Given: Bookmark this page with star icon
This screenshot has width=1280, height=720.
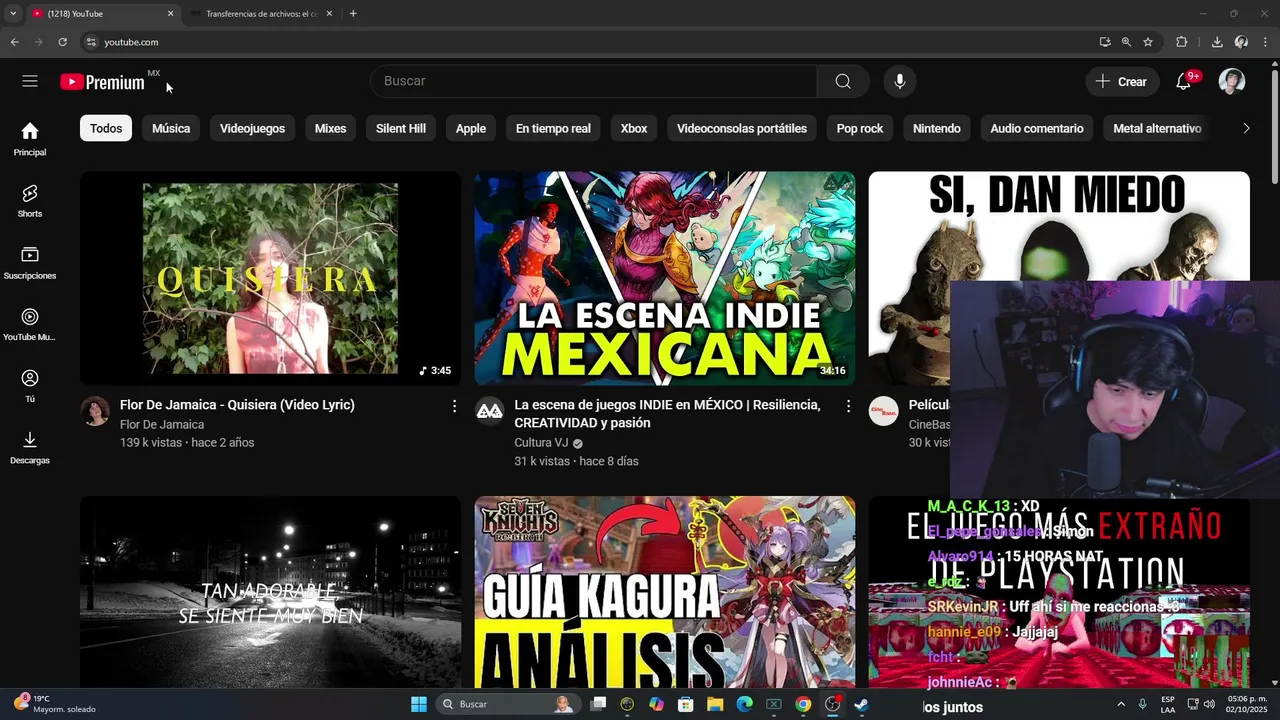Looking at the screenshot, I should (1148, 42).
